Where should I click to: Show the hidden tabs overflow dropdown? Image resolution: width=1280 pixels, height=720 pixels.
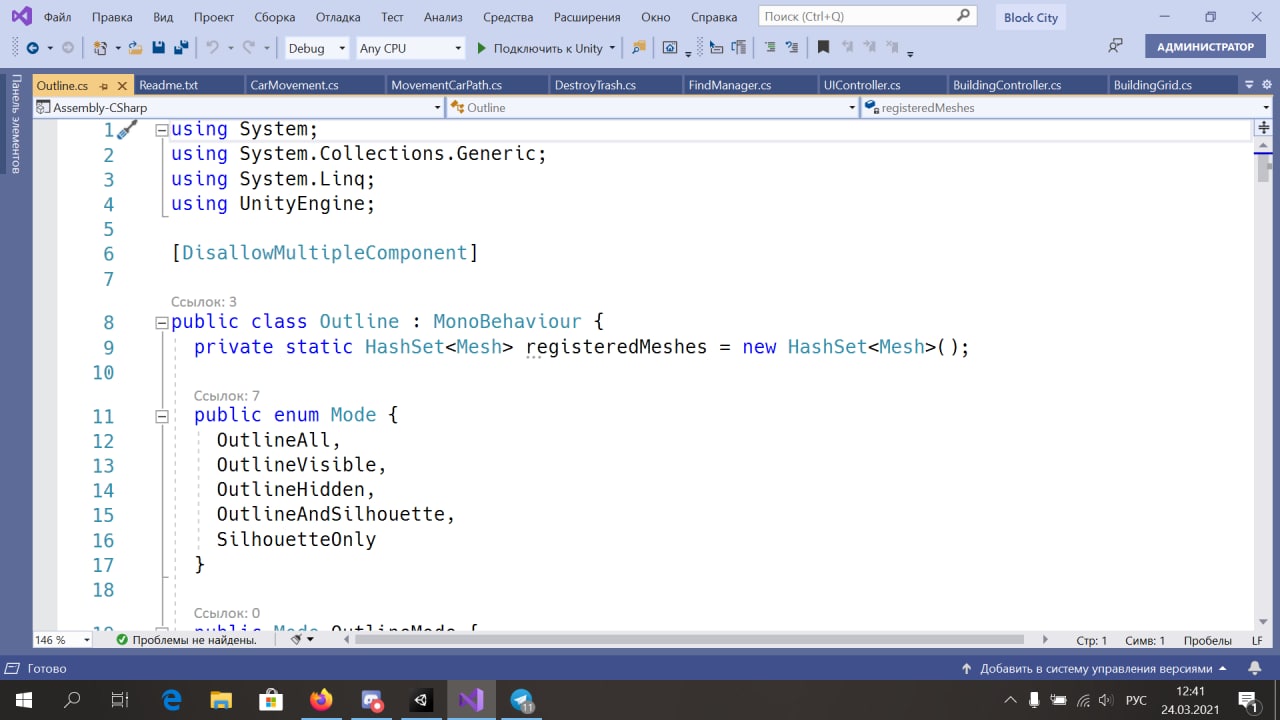pos(1248,85)
